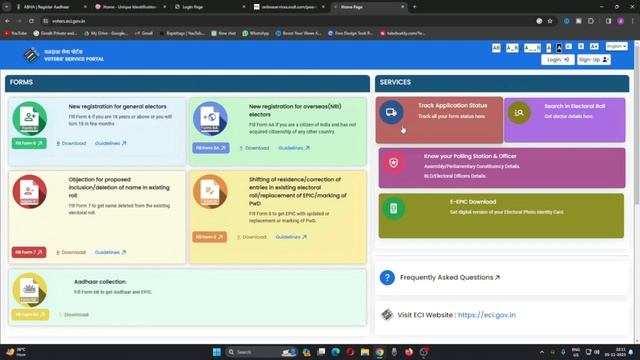
Task: Click the A- decrease font size button
Action: click(x=569, y=47)
